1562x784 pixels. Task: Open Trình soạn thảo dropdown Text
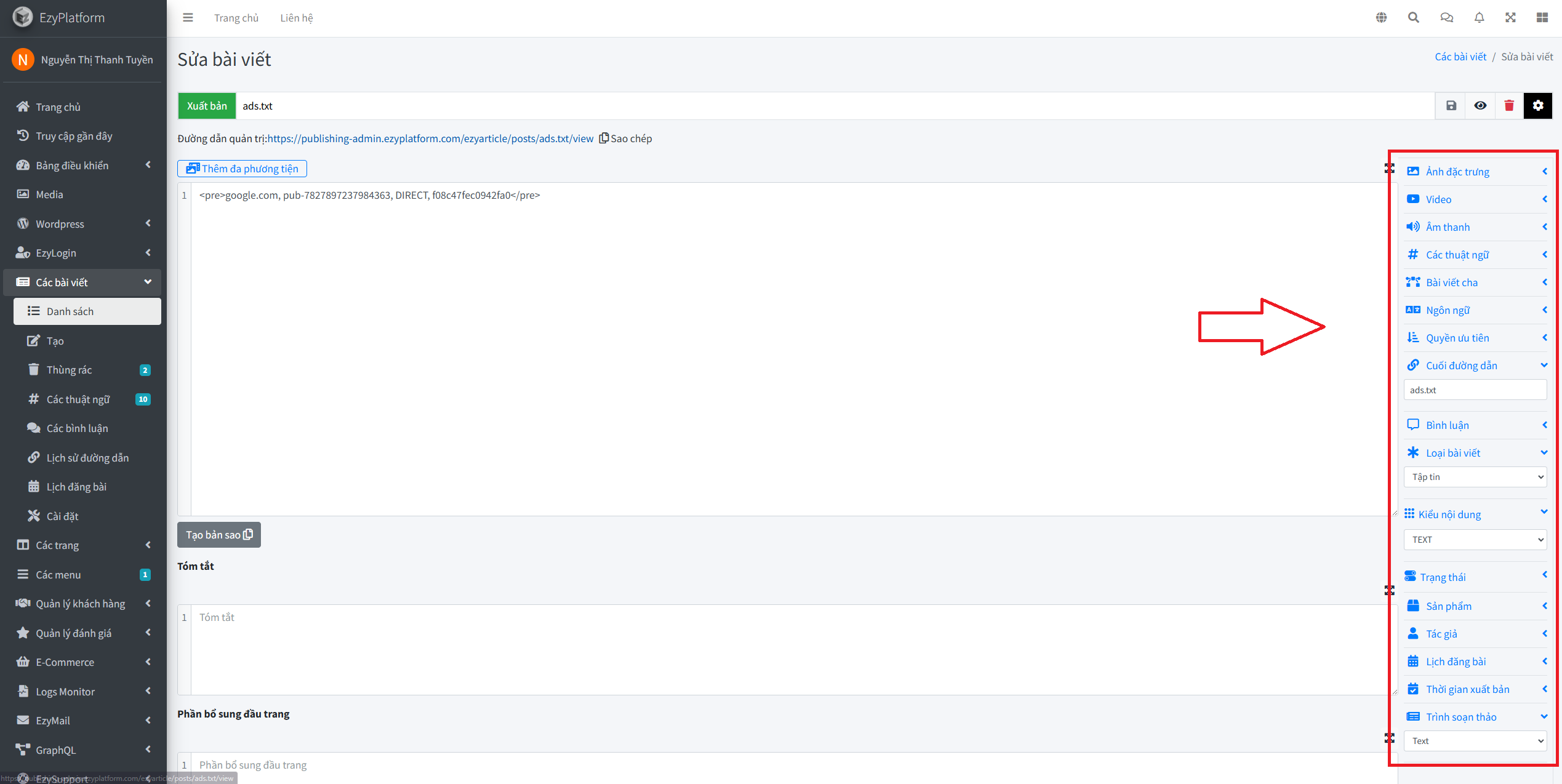coord(1475,741)
